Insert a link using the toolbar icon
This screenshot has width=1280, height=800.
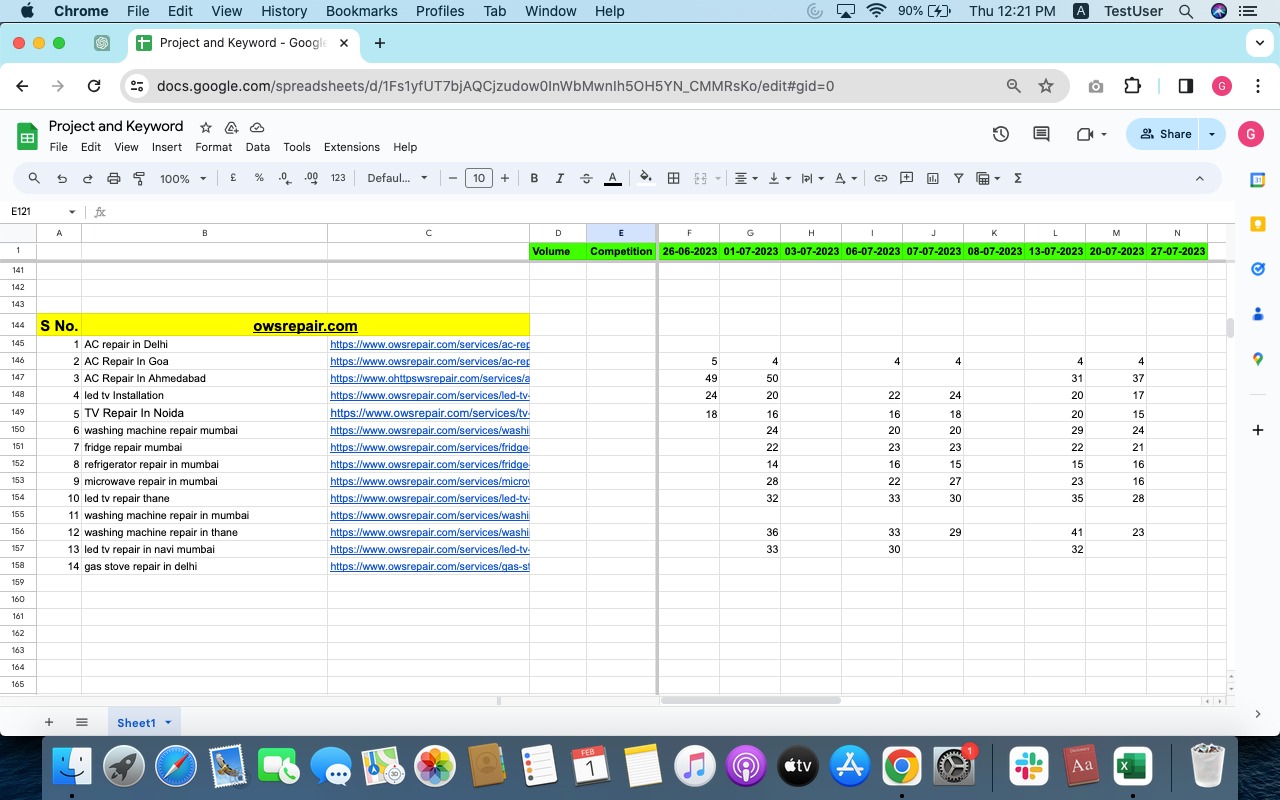(x=881, y=178)
